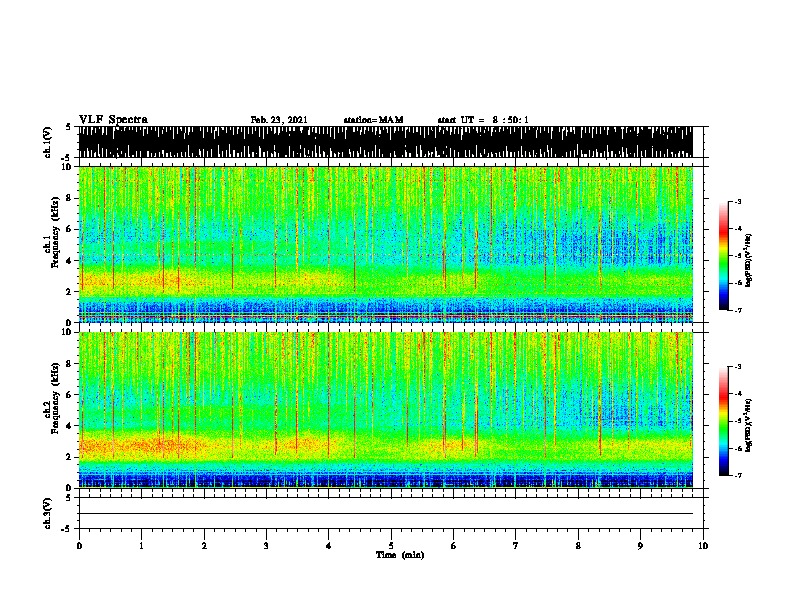Click time axis tick label "6"
Image resolution: width=792 pixels, height=612 pixels.
(x=453, y=546)
